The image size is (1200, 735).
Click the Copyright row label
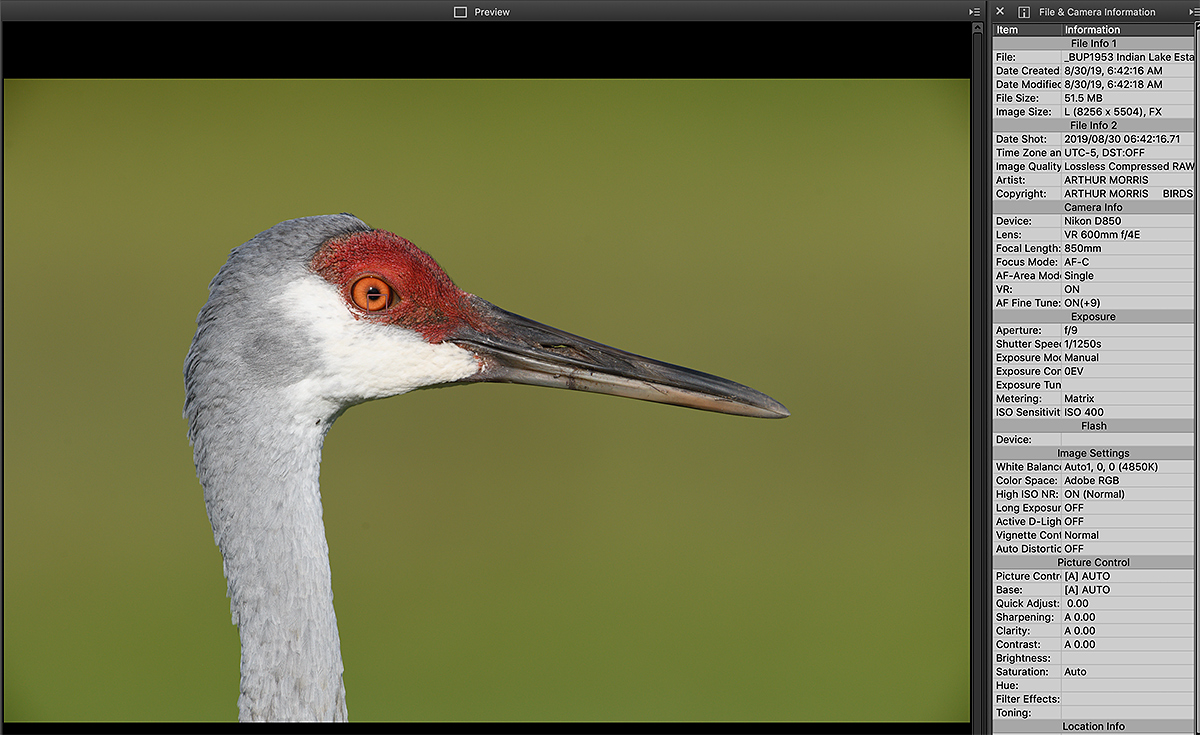point(1021,194)
